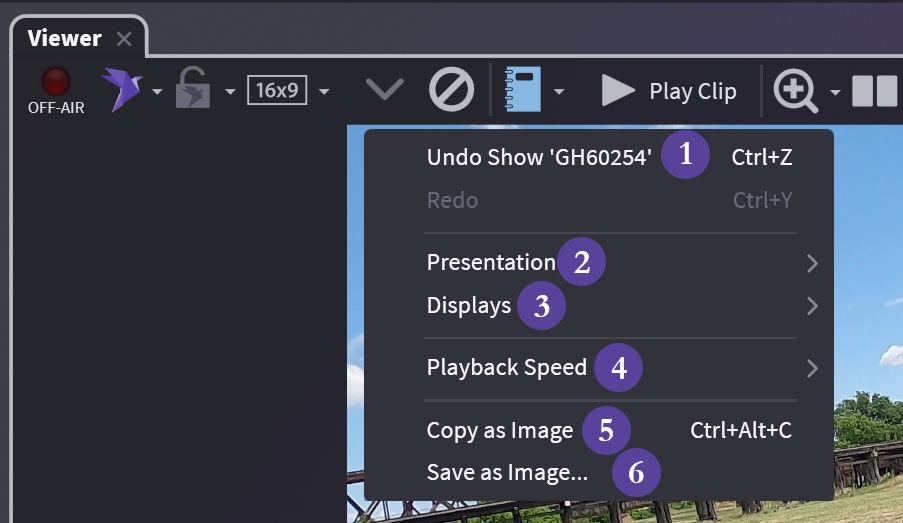Click the two-column split view icon
The image size is (903, 523).
[x=875, y=91]
